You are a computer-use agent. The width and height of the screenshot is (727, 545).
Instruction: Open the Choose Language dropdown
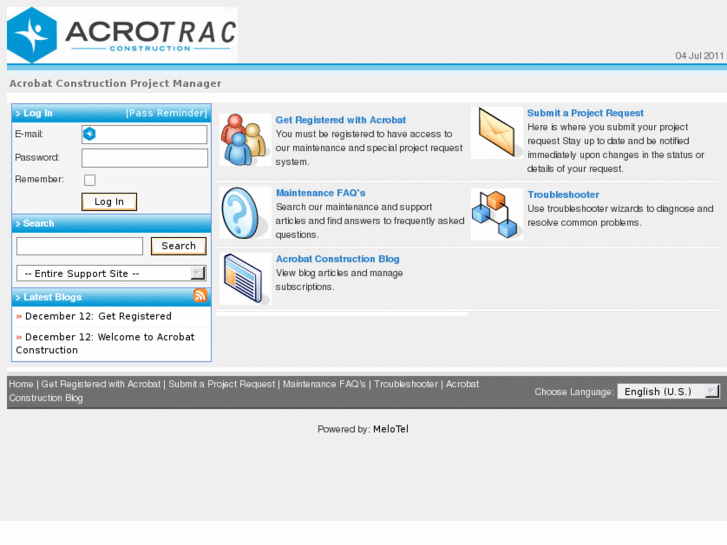[x=668, y=391]
